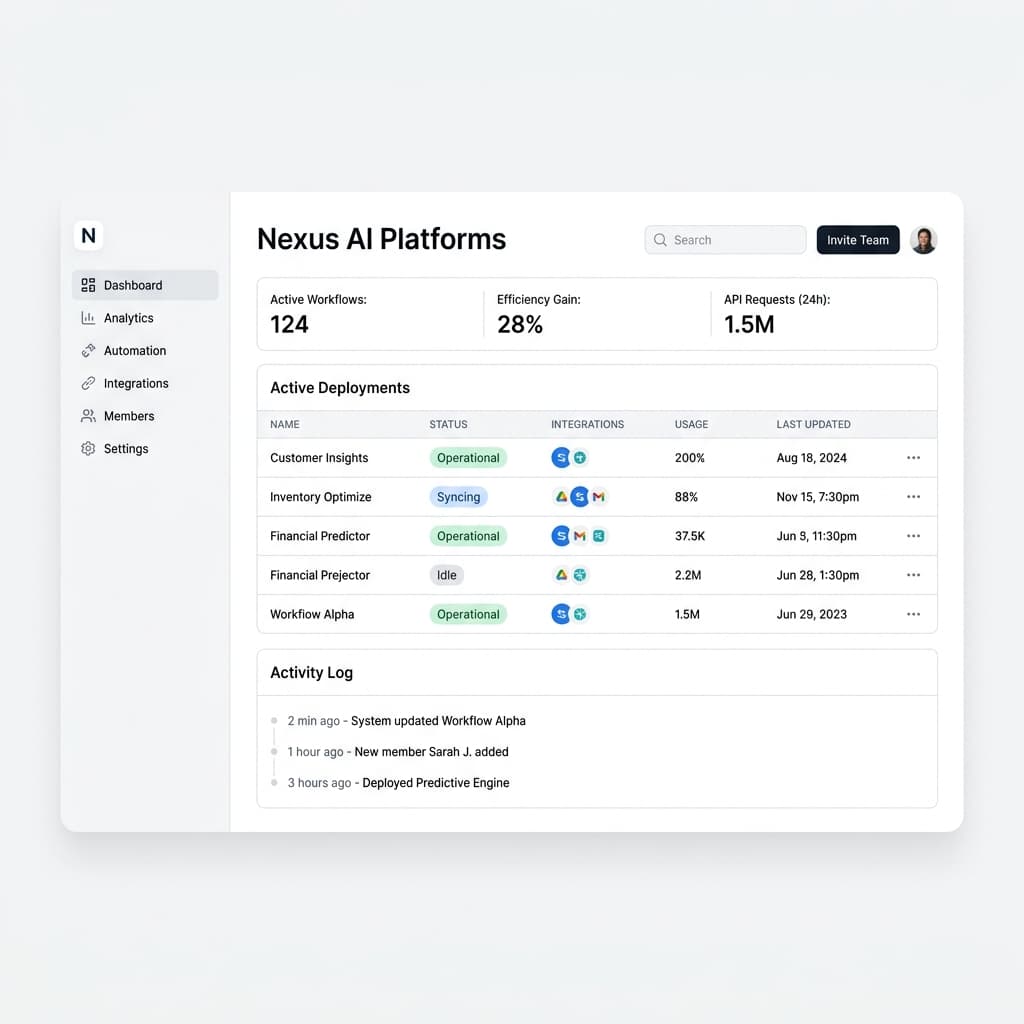Click Operational status of Customer Insights
Viewport: 1024px width, 1024px height.
[468, 458]
